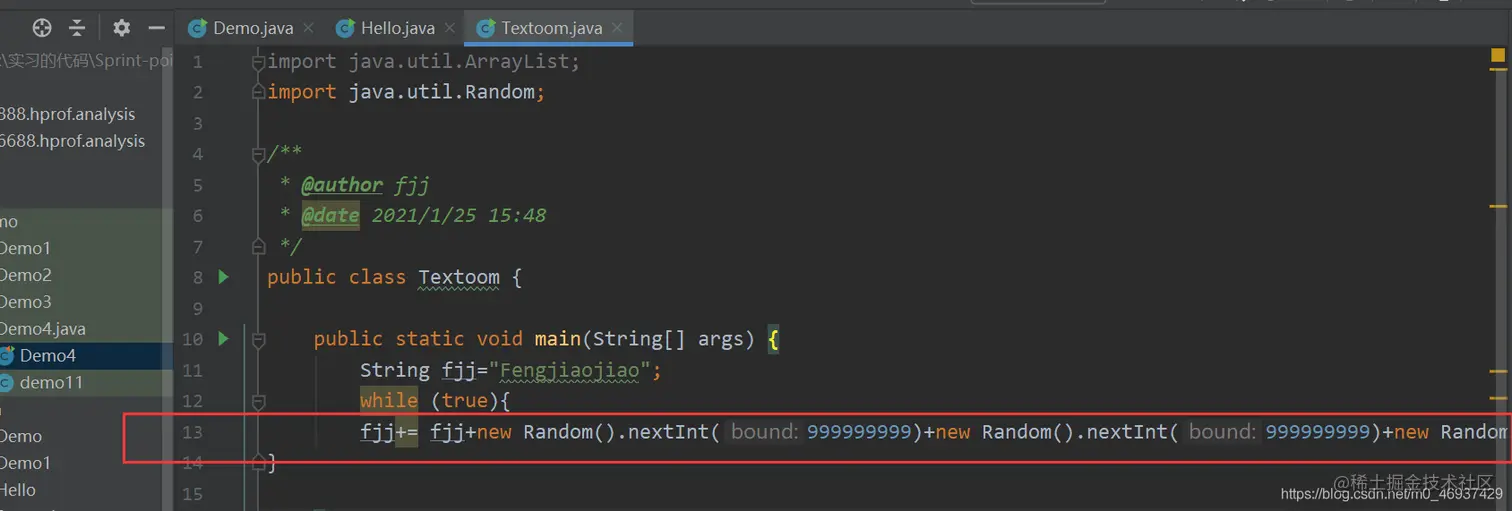Hide the project tool window
The width and height of the screenshot is (1512, 511).
pos(156,28)
